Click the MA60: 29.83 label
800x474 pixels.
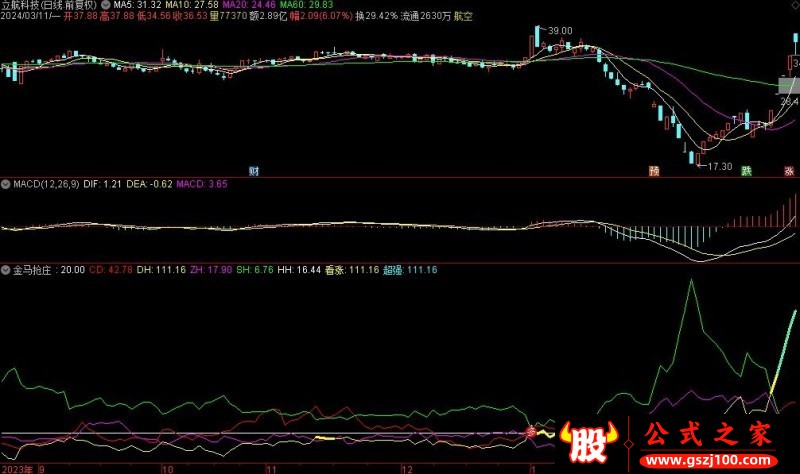point(306,5)
